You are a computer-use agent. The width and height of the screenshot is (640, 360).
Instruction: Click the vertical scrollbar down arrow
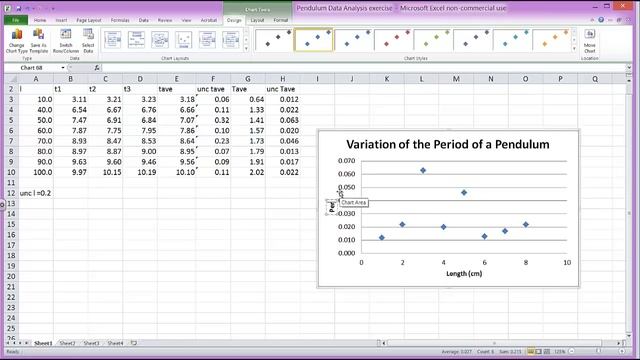tap(629, 336)
